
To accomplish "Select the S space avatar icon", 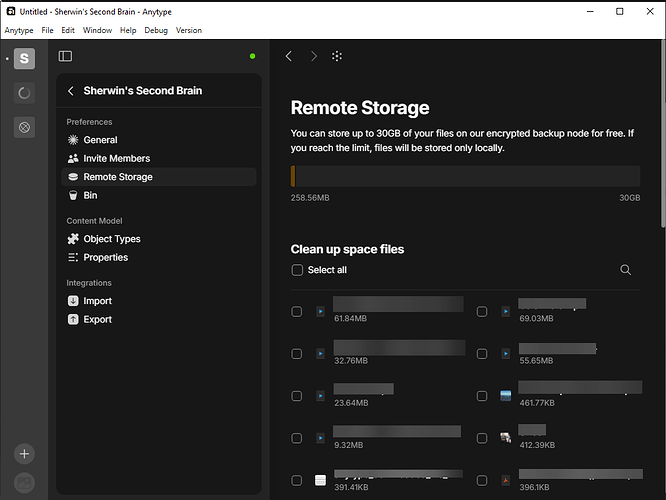I will coord(24,58).
